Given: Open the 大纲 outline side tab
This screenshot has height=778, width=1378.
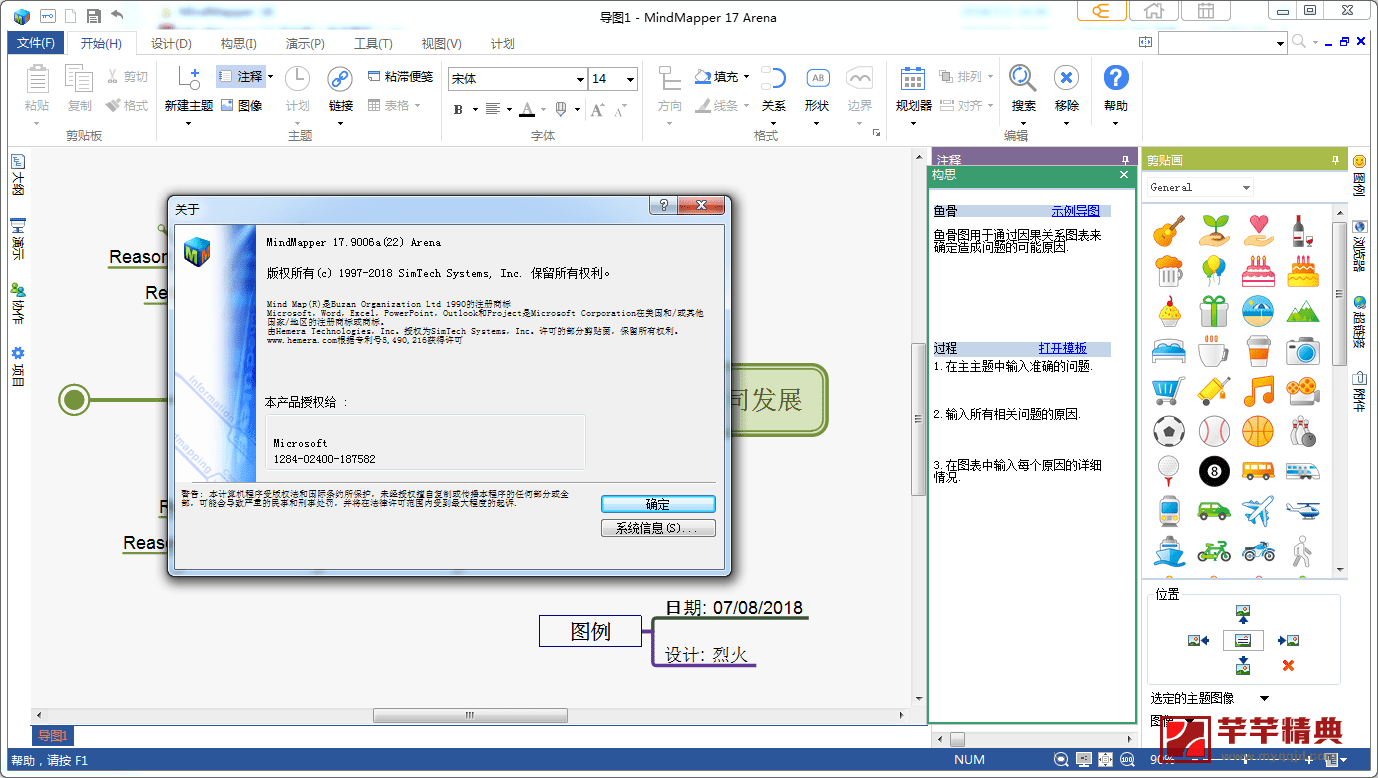Looking at the screenshot, I should pyautogui.click(x=17, y=175).
